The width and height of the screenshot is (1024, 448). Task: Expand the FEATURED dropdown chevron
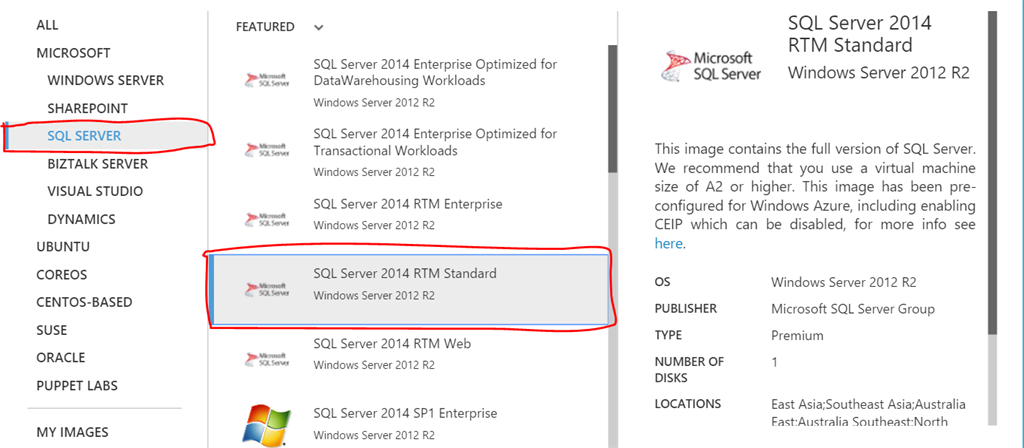click(318, 28)
